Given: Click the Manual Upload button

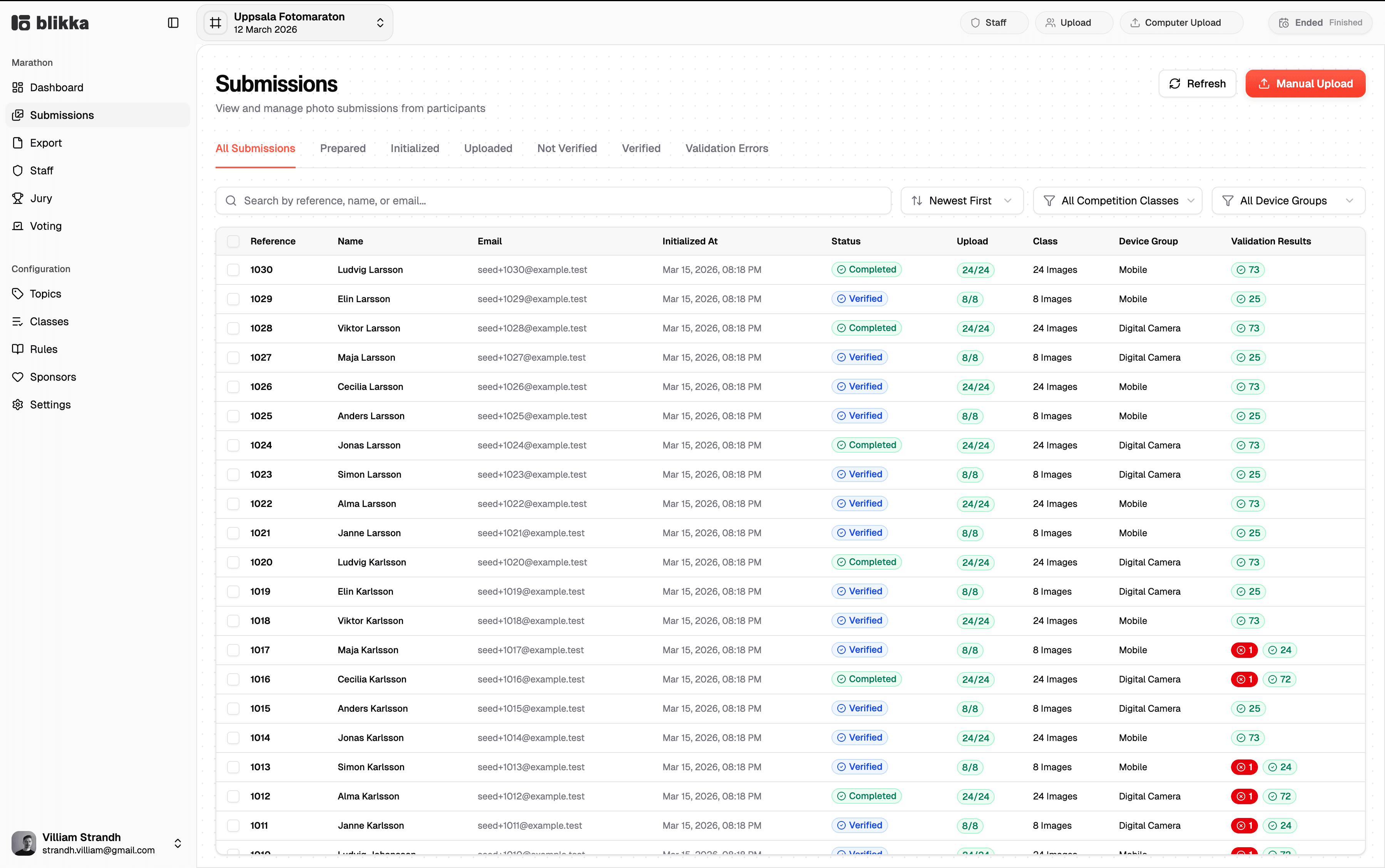Looking at the screenshot, I should tap(1305, 83).
